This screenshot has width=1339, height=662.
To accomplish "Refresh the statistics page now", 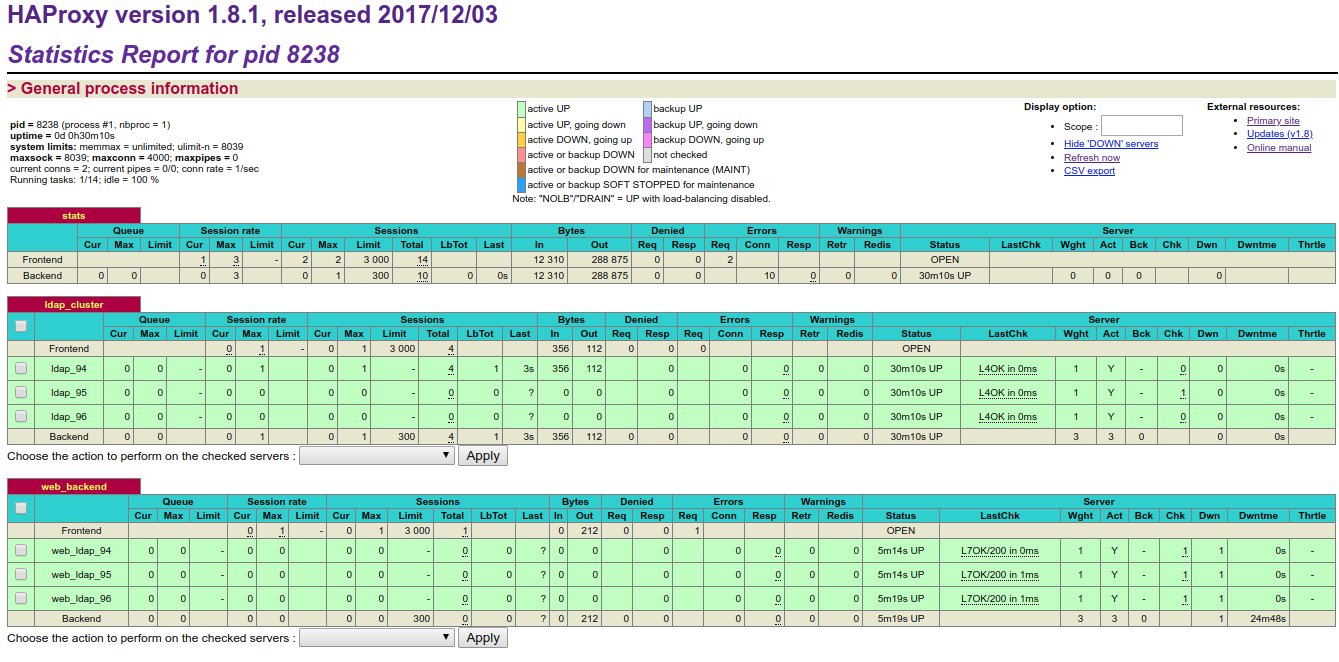I will coord(1092,158).
